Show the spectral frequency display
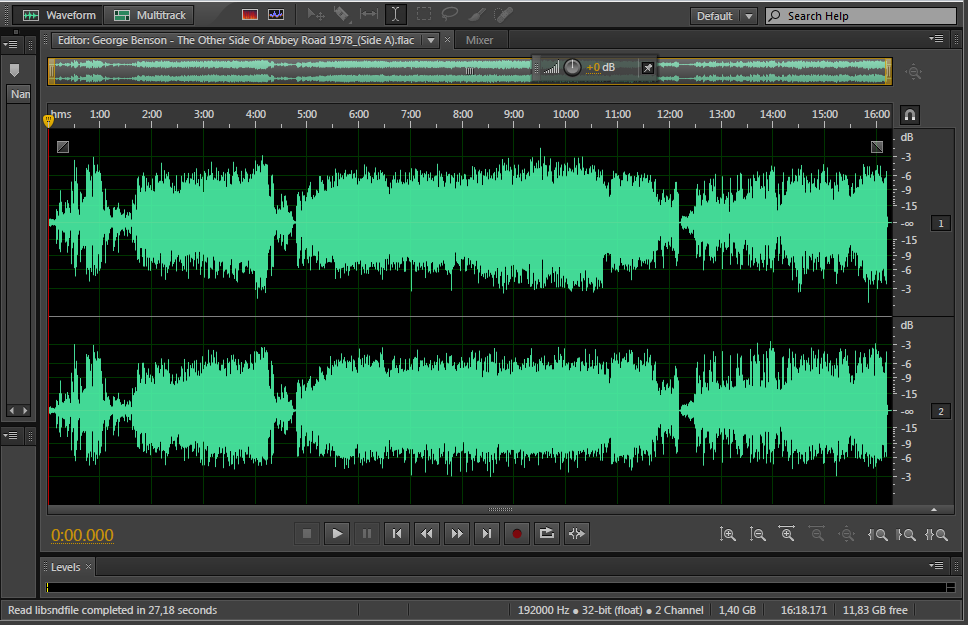The height and width of the screenshot is (625, 968). click(250, 14)
